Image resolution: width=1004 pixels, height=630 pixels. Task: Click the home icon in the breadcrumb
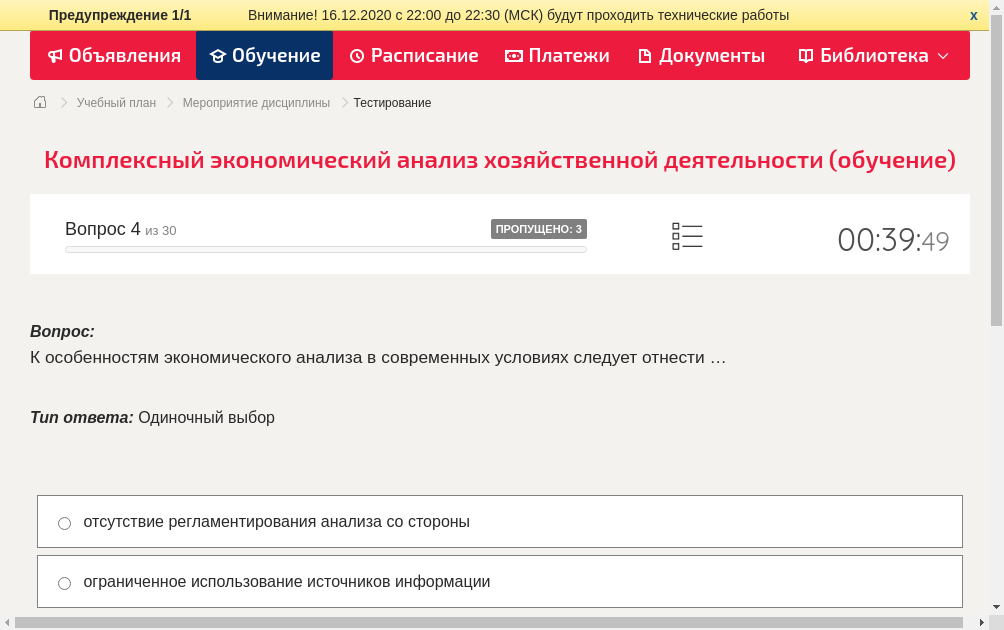(x=39, y=102)
